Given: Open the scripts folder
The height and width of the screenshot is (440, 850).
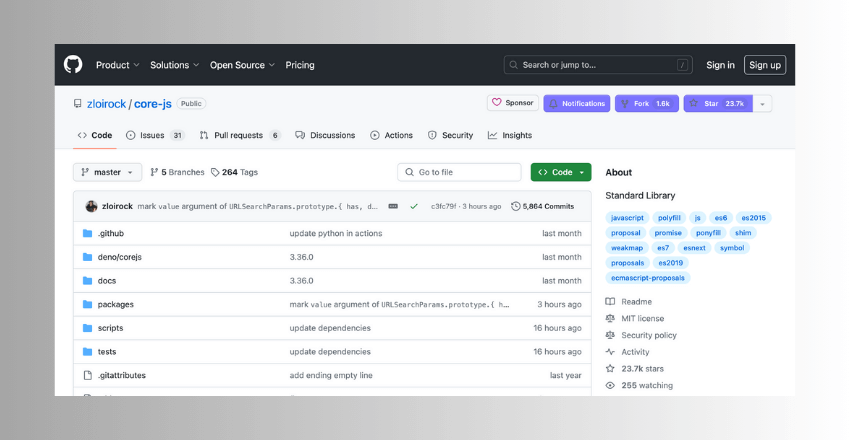Looking at the screenshot, I should pos(110,328).
